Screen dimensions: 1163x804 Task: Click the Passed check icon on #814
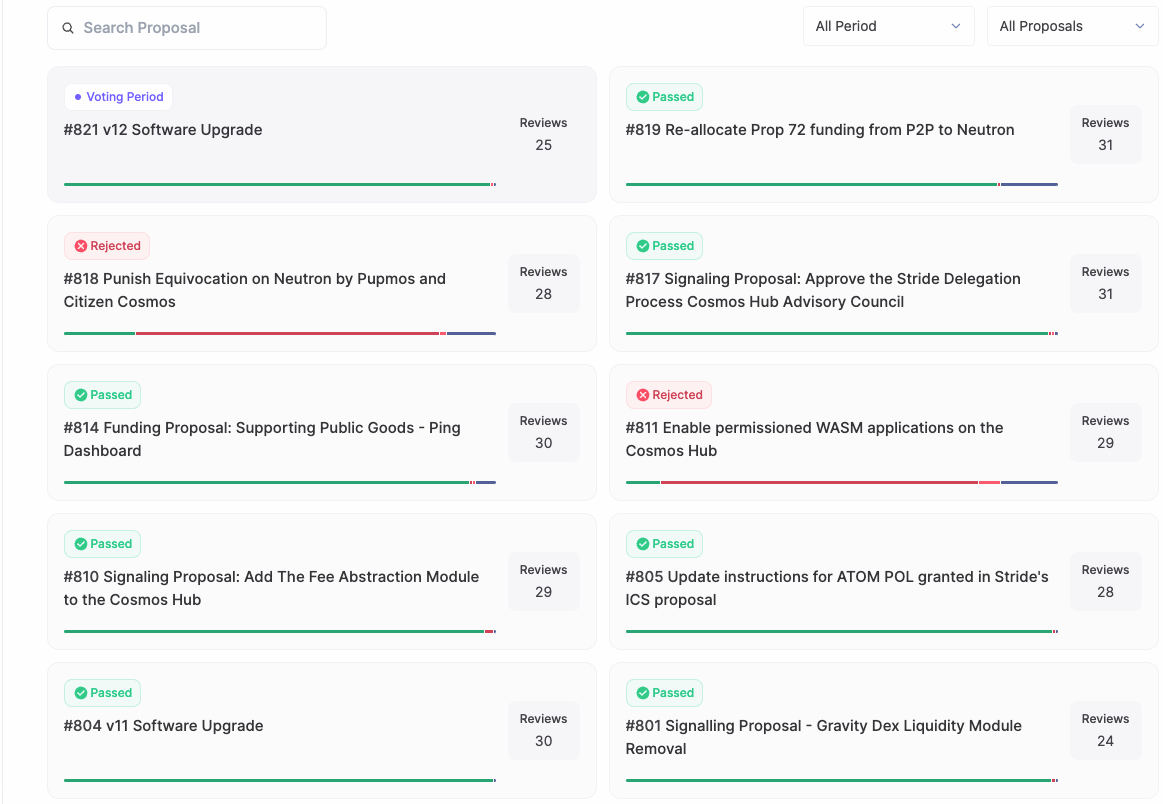click(81, 395)
